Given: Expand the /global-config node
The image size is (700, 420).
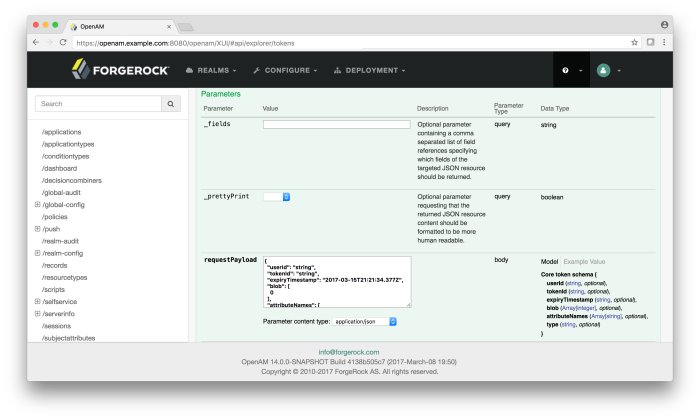Looking at the screenshot, I should [38, 204].
